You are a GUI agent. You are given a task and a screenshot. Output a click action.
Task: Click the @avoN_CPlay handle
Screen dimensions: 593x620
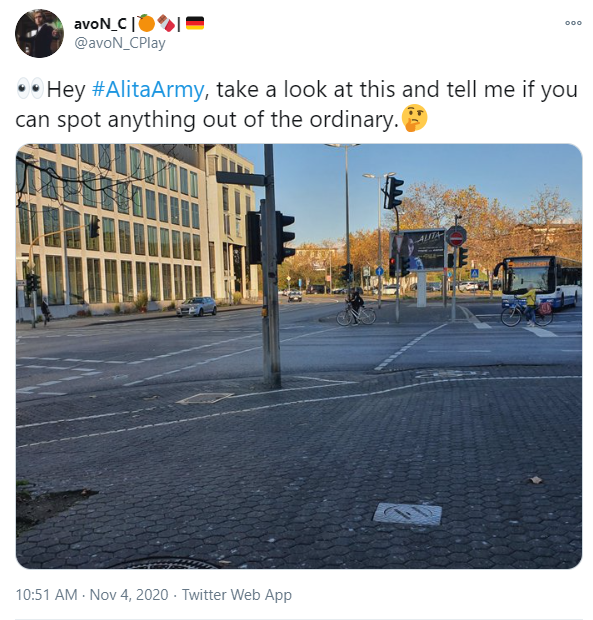pos(120,43)
